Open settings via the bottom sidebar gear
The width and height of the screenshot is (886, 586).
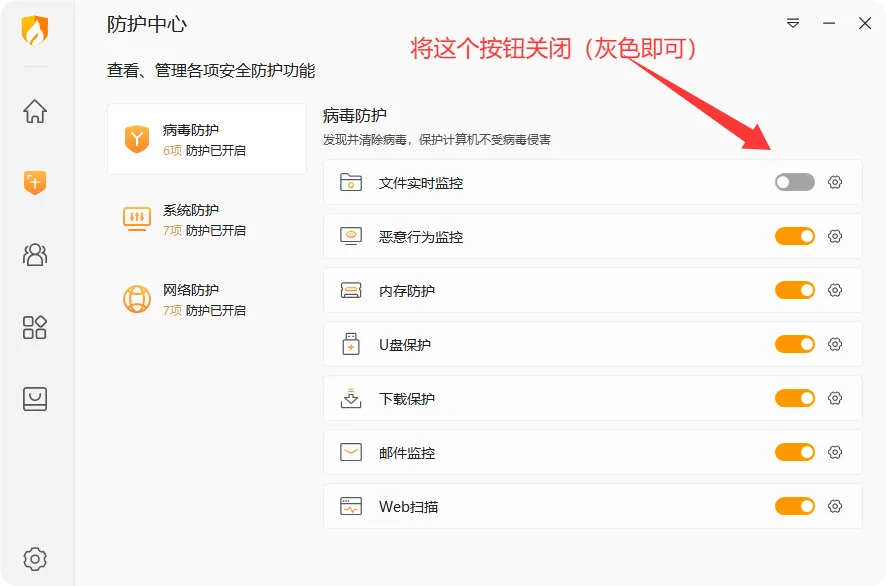(x=35, y=559)
